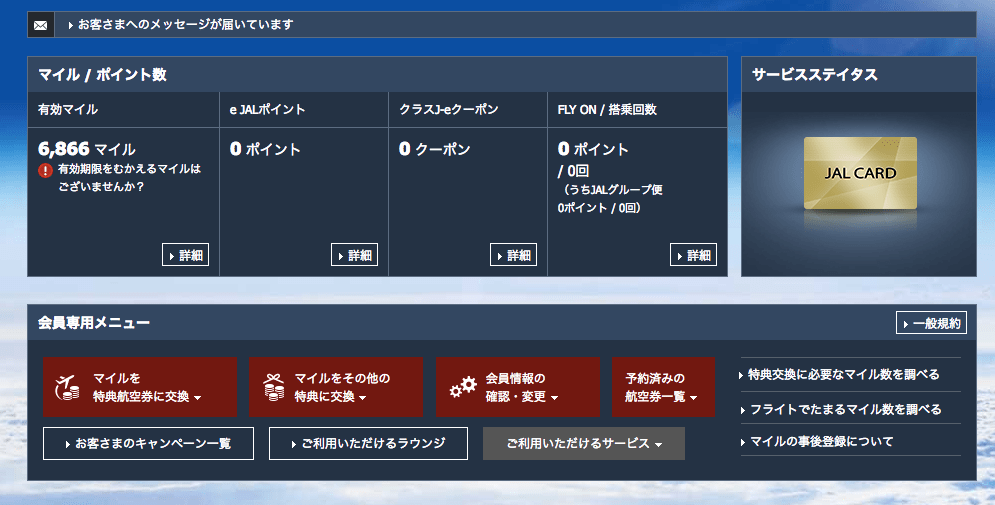Click 詳細 button under e JALポイント
The image size is (995, 505).
(x=354, y=255)
